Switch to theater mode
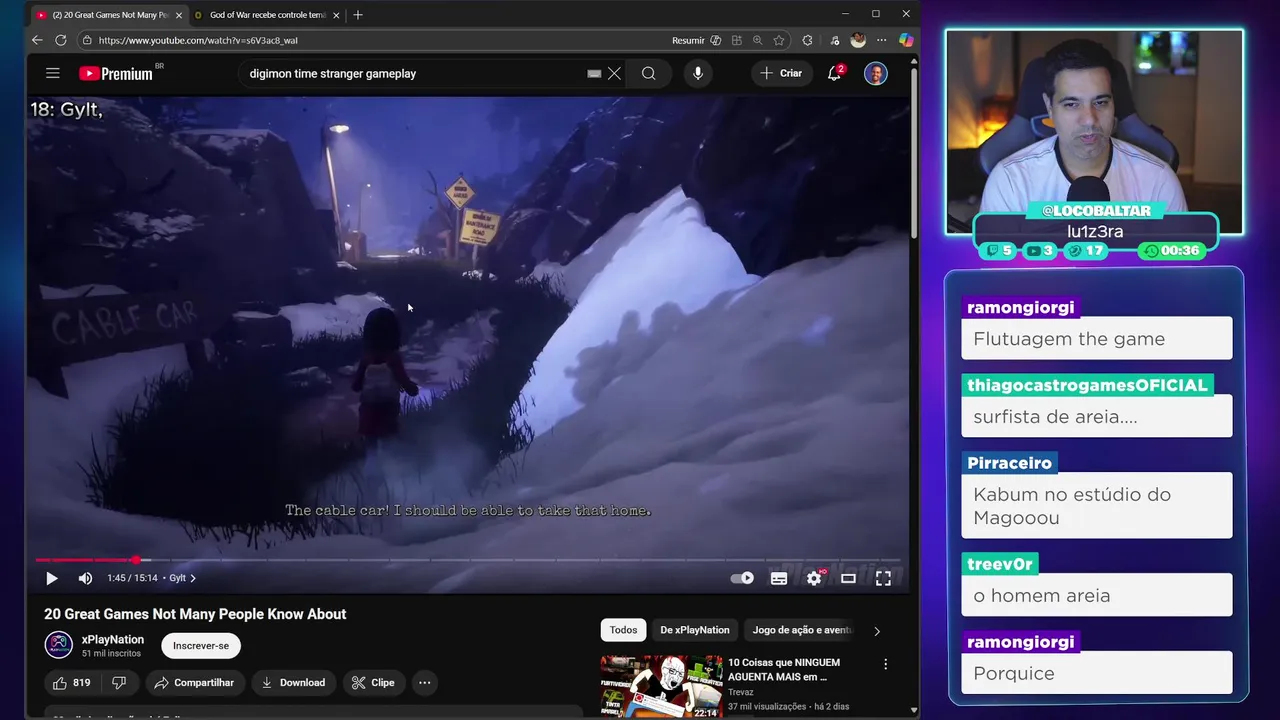Image resolution: width=1280 pixels, height=720 pixels. pyautogui.click(x=848, y=578)
